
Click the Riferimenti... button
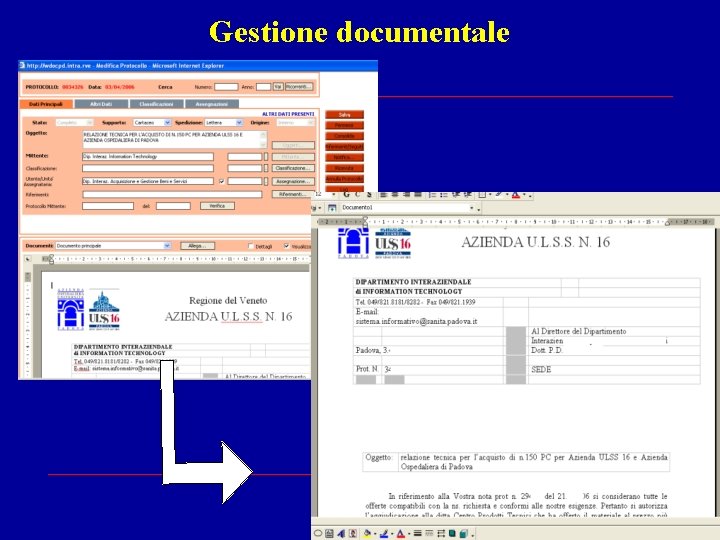coord(293,194)
